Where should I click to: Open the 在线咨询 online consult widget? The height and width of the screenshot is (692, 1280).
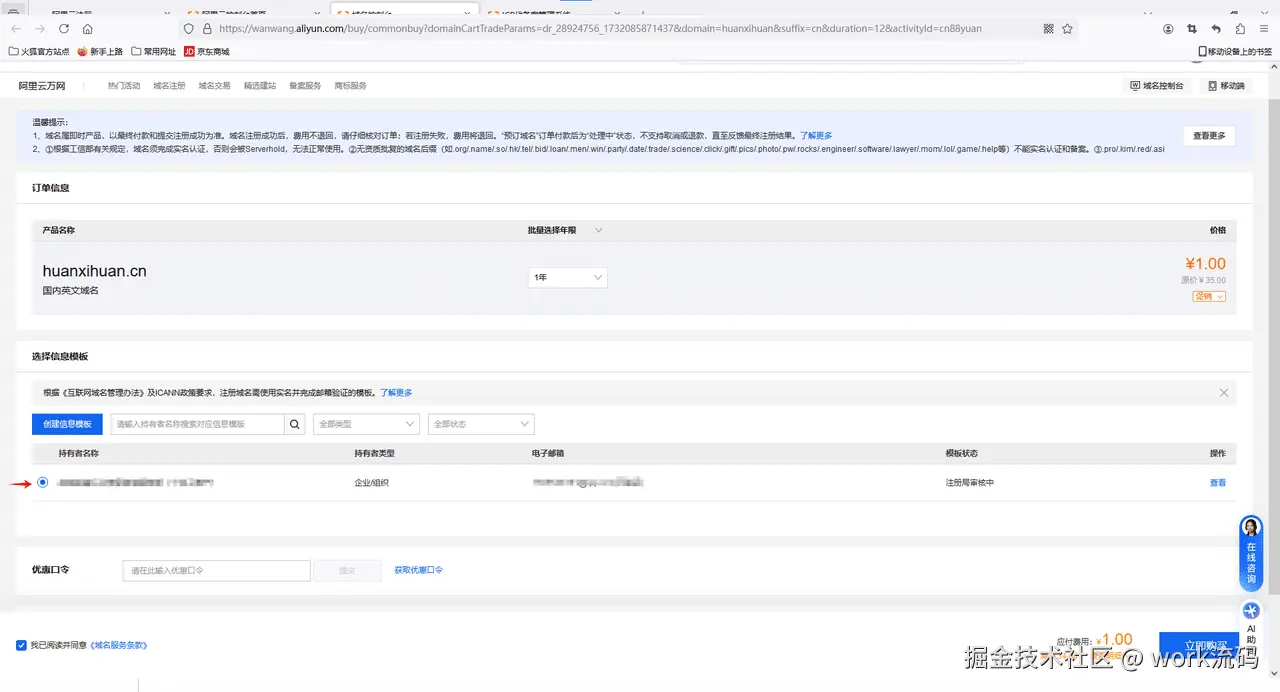click(x=1251, y=553)
